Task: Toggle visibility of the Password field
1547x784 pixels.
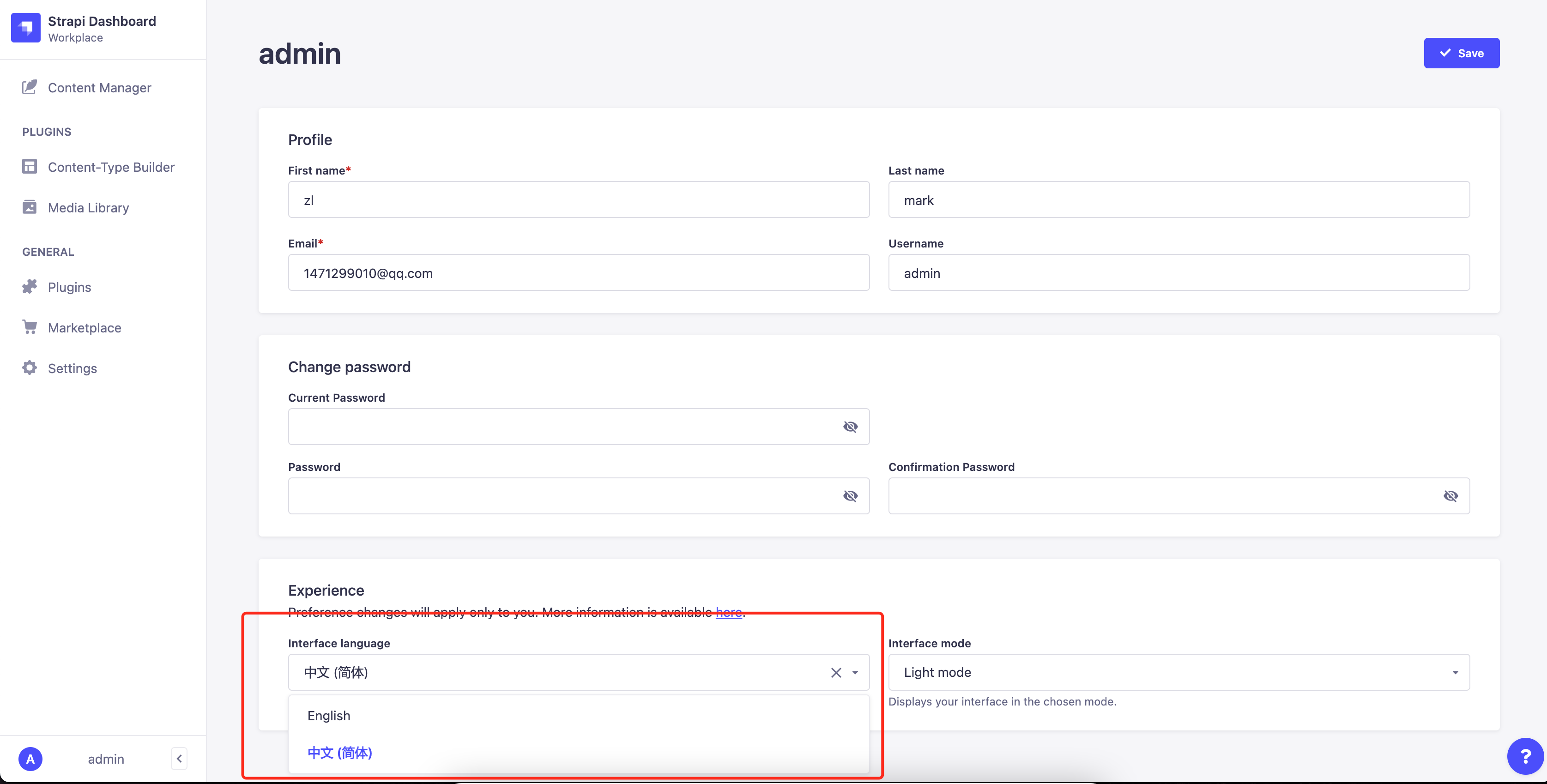Action: tap(850, 496)
